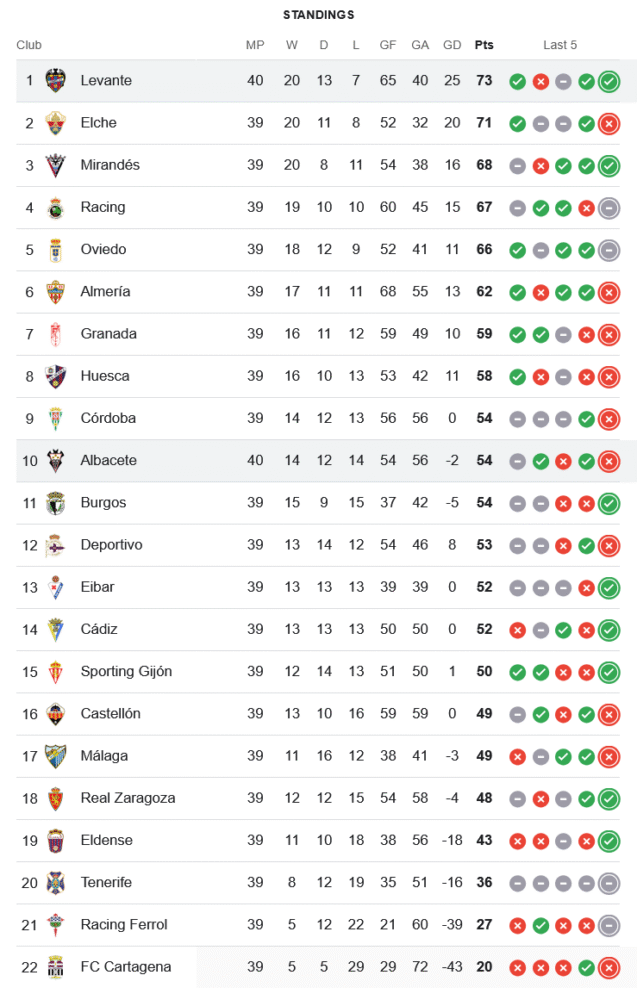Click the Elche club crest icon

click(x=55, y=123)
